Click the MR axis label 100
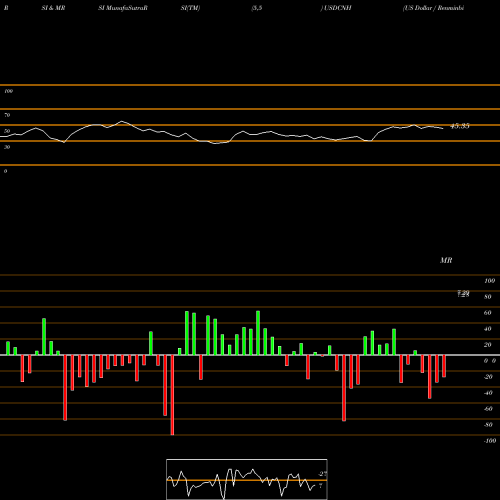The width and height of the screenshot is (500, 500). click(489, 281)
